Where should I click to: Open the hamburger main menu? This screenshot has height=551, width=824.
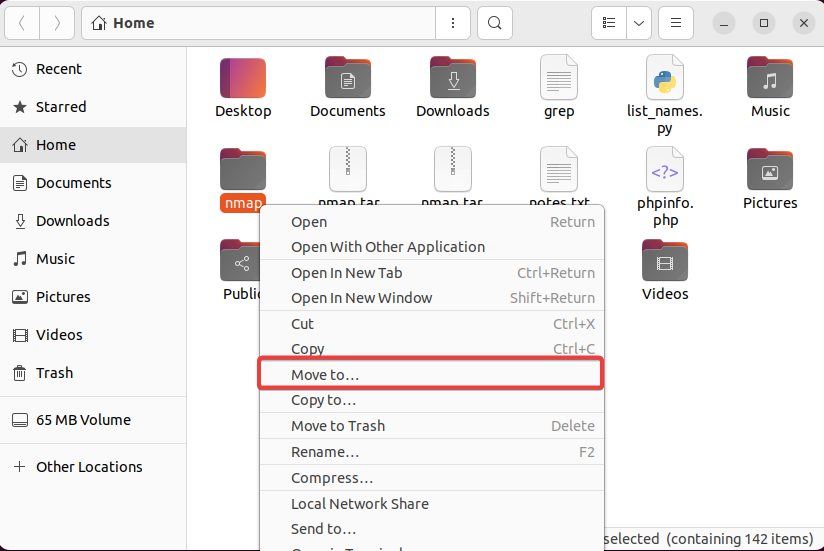point(676,23)
